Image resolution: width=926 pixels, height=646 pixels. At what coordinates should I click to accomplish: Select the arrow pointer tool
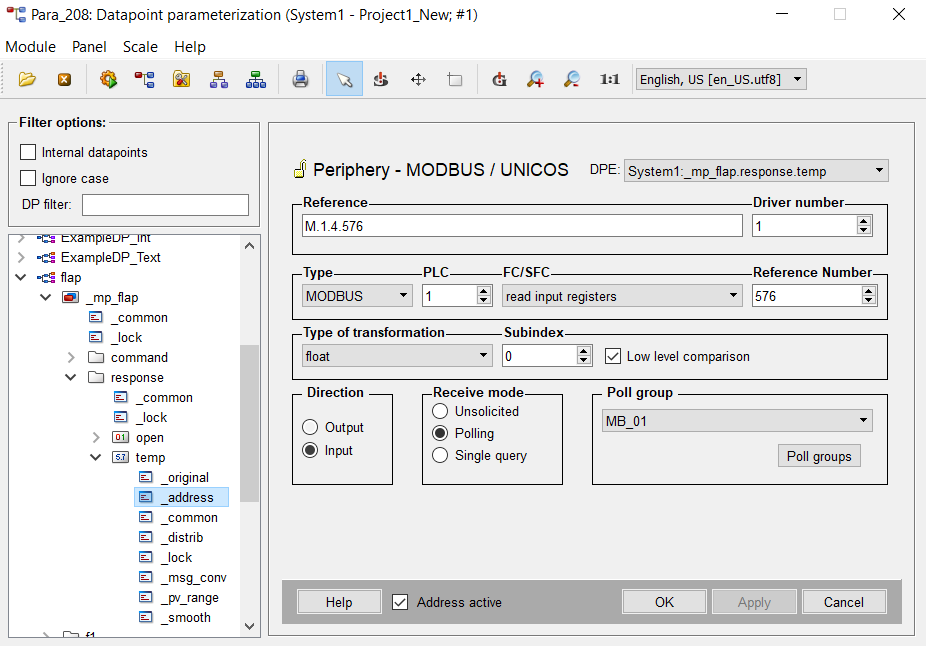tap(344, 79)
